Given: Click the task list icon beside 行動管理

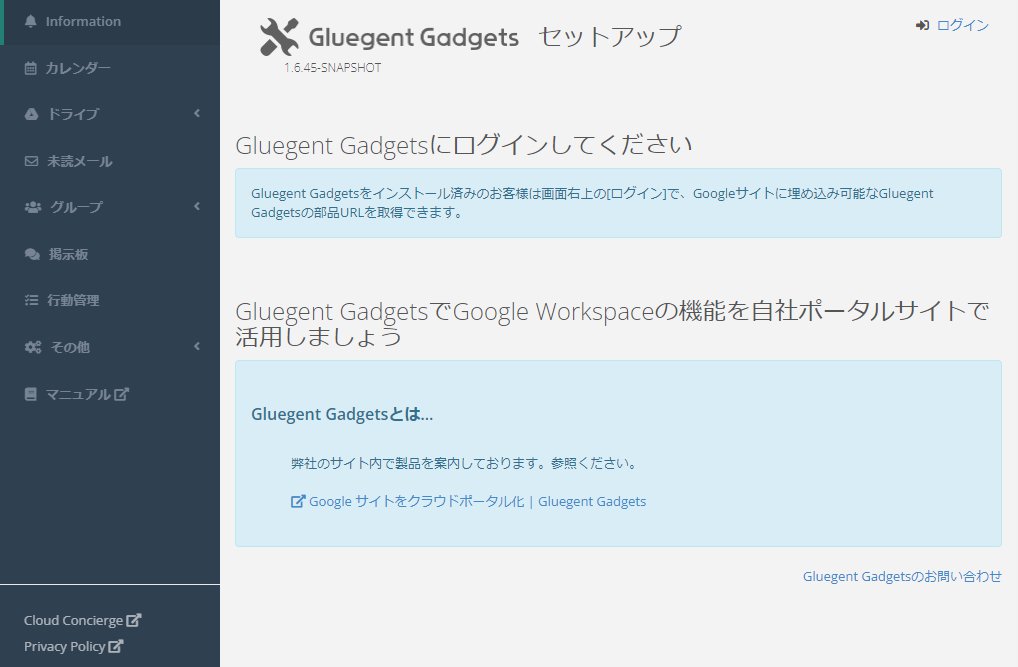Looking at the screenshot, I should tap(31, 300).
